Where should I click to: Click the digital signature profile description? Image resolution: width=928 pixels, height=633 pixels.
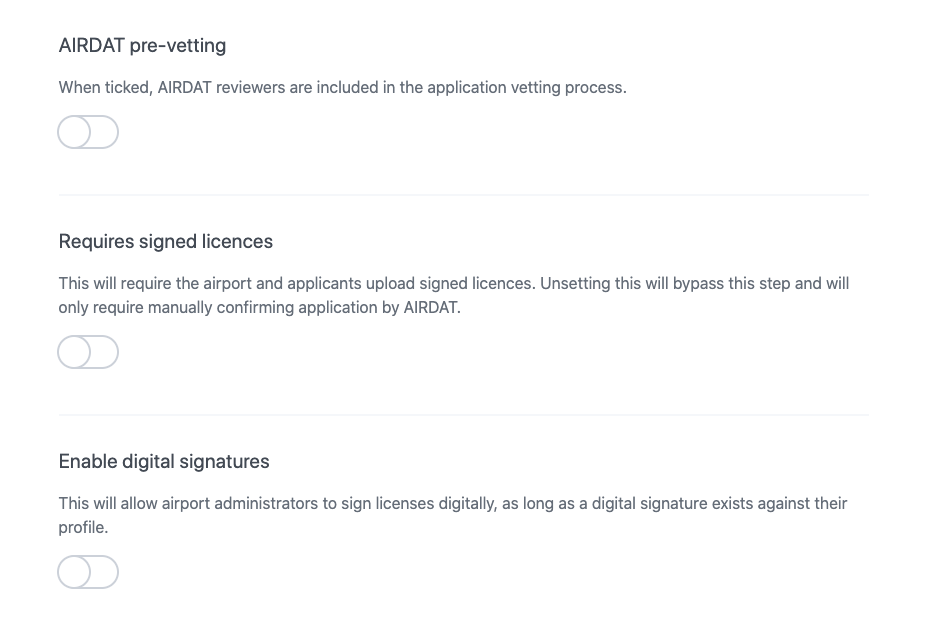tap(452, 515)
